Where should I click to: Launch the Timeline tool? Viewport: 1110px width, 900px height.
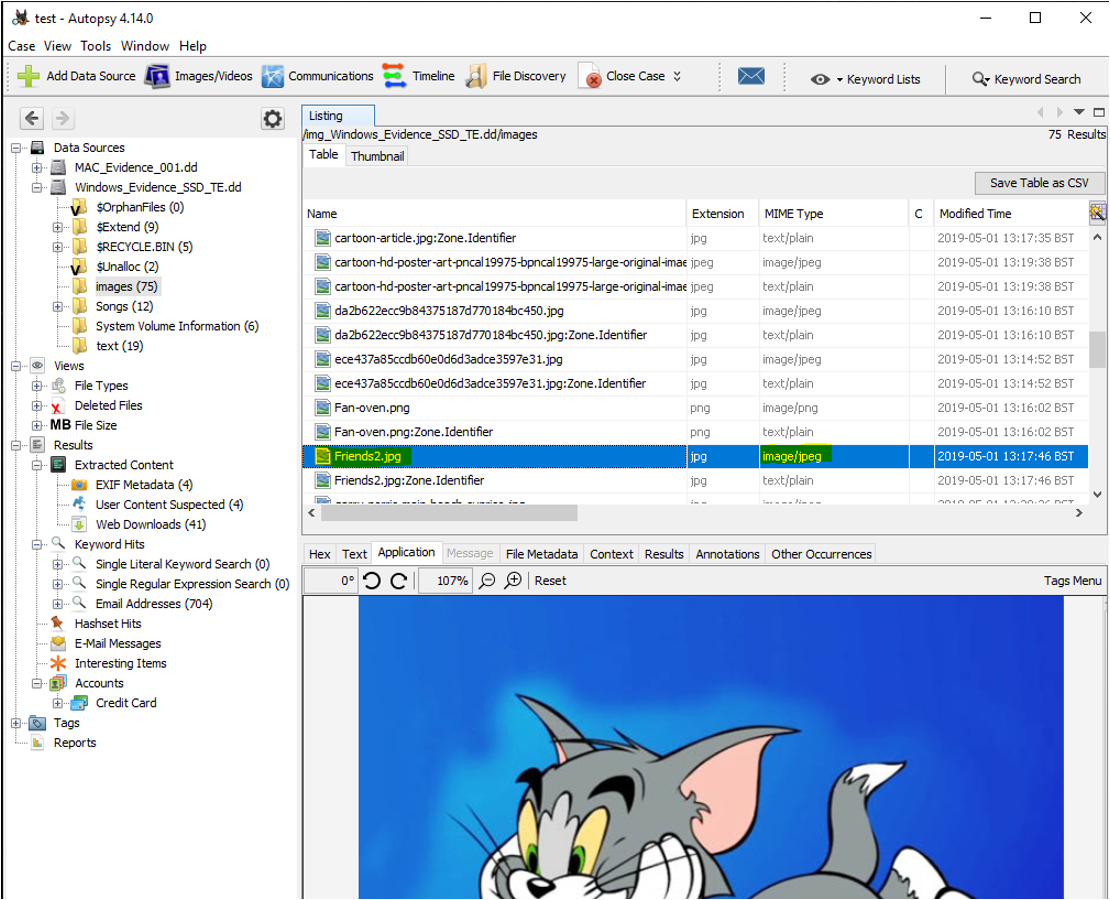click(x=419, y=76)
